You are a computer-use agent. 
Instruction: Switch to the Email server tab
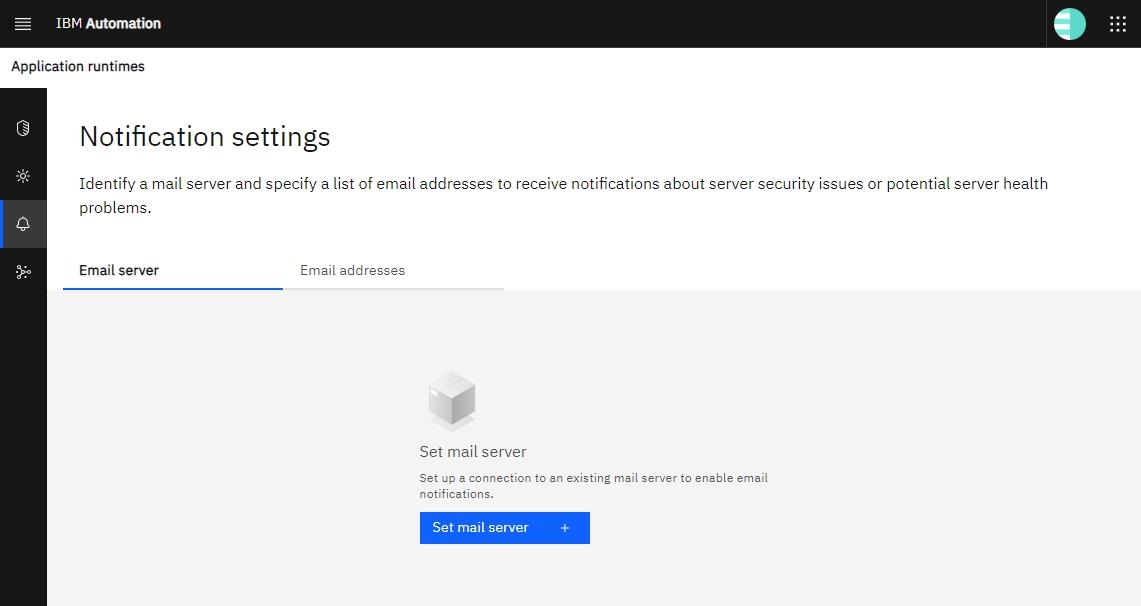point(119,270)
